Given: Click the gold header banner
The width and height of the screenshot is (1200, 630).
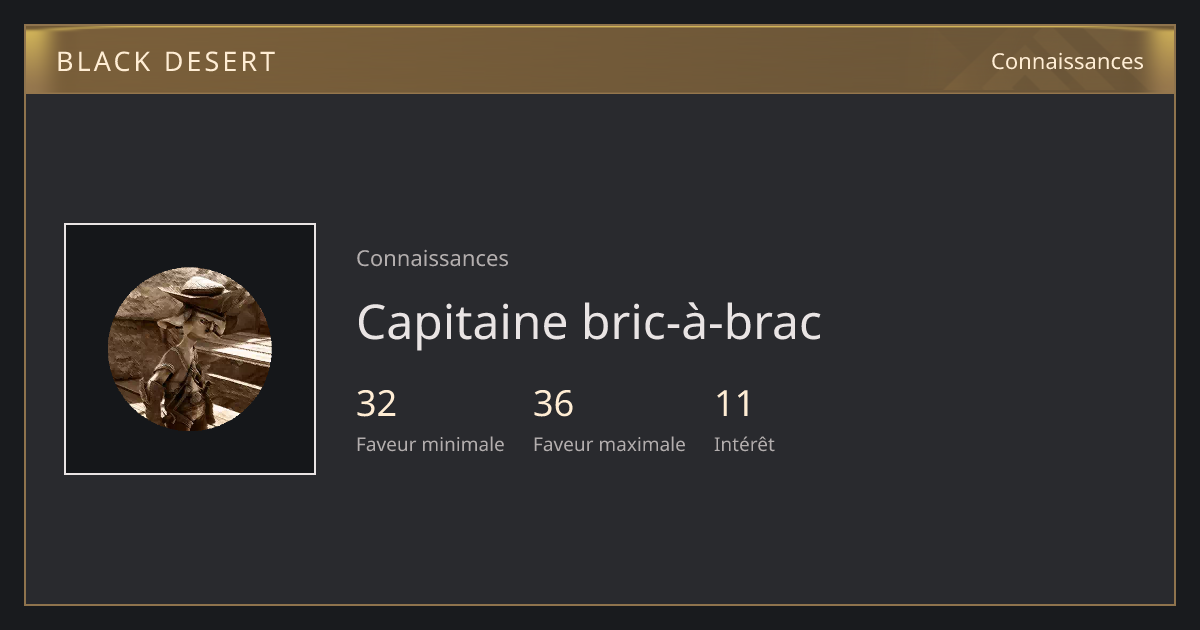Looking at the screenshot, I should click(x=600, y=60).
